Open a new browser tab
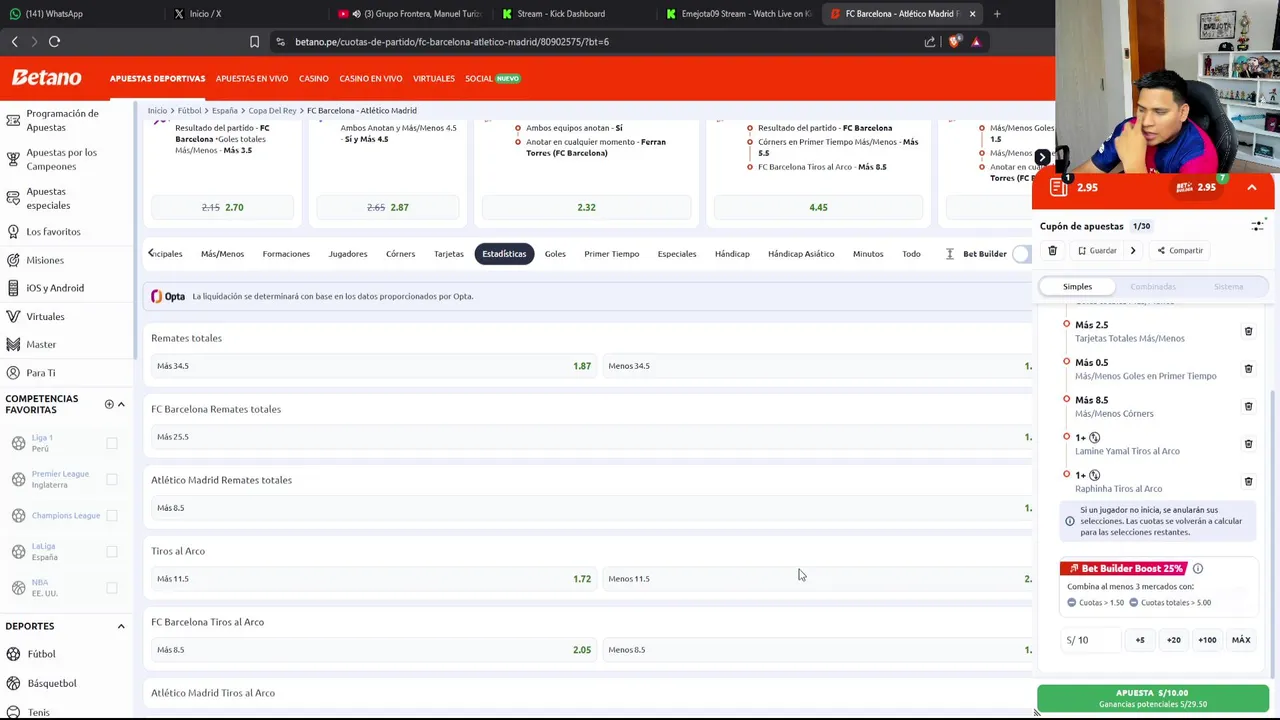Viewport: 1280px width, 720px height. pos(996,14)
